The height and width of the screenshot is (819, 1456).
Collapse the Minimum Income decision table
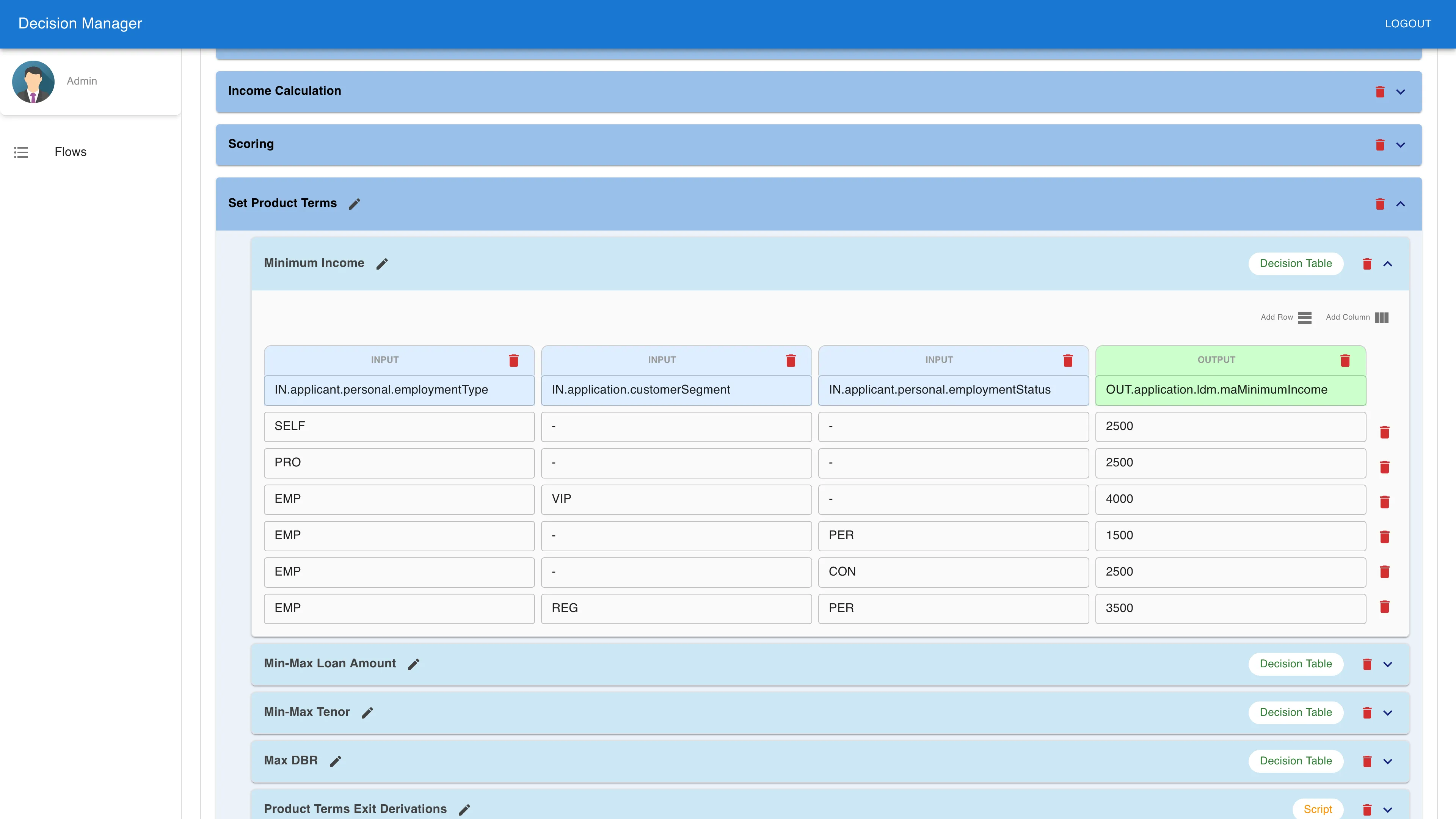[x=1388, y=264]
